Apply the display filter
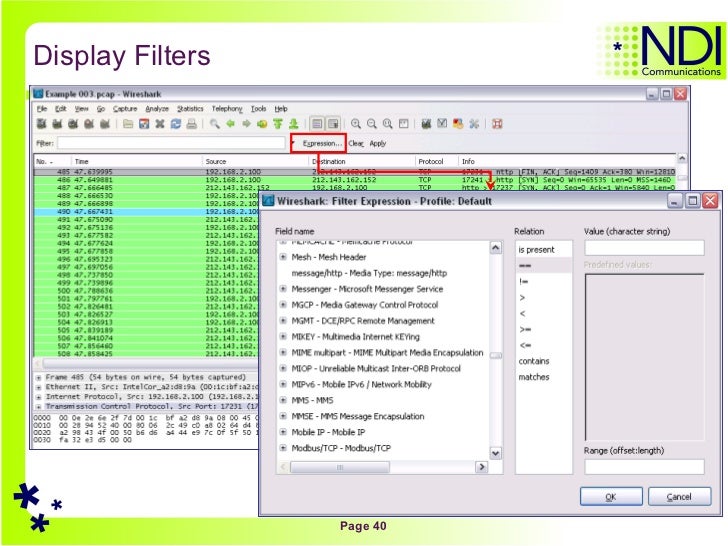 click(x=377, y=143)
